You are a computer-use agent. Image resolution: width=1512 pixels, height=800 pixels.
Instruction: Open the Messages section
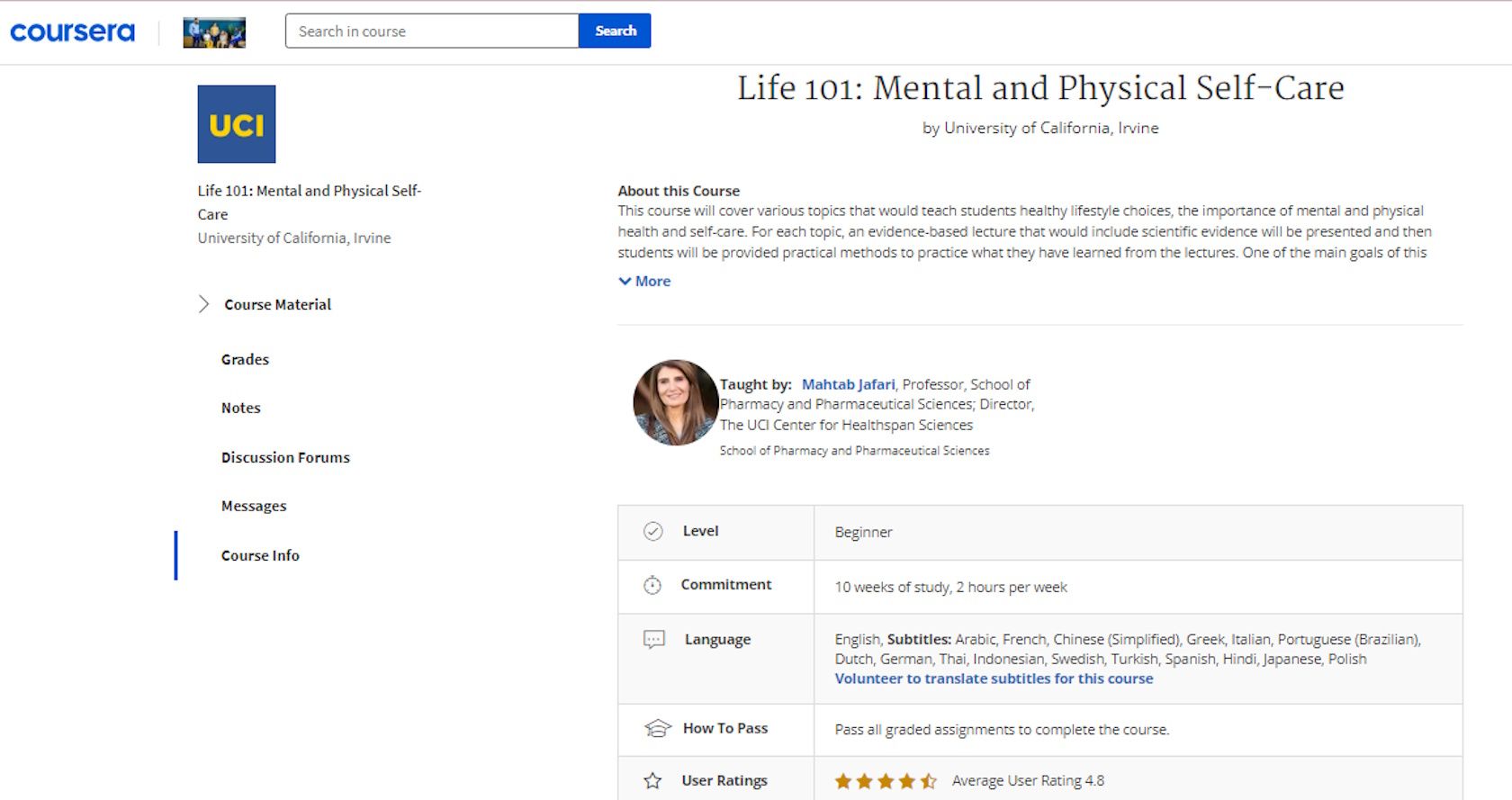coord(254,506)
